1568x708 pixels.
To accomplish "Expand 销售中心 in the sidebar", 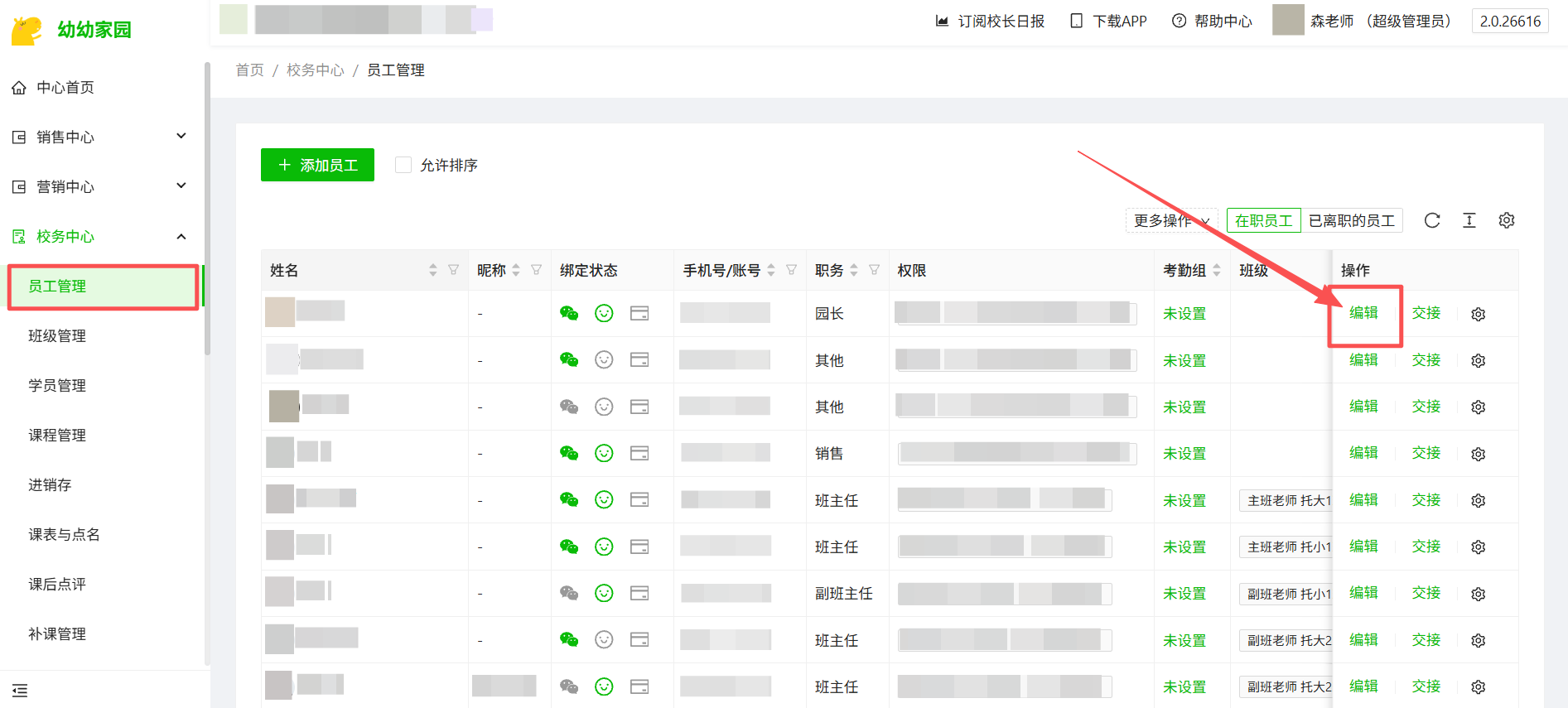I will tap(99, 137).
